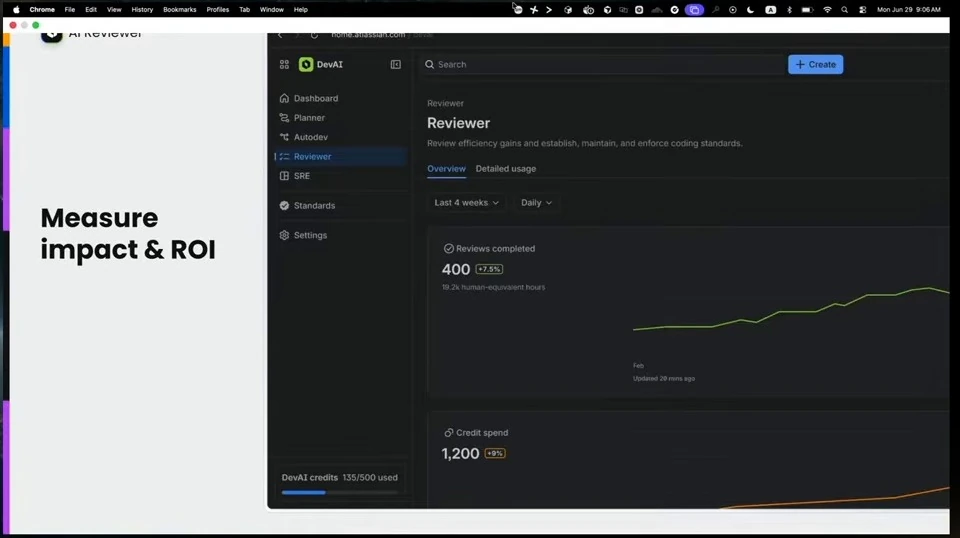Click the browser reload icon

pos(314,35)
